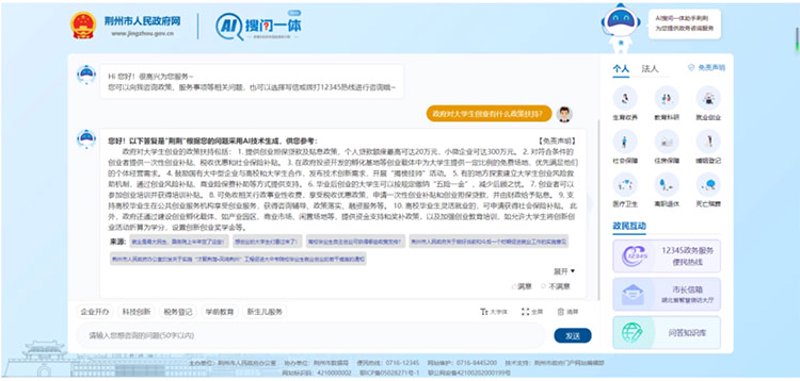The width and height of the screenshot is (800, 381).
Task: Select the 学前教育 quick topic
Action: click(220, 312)
